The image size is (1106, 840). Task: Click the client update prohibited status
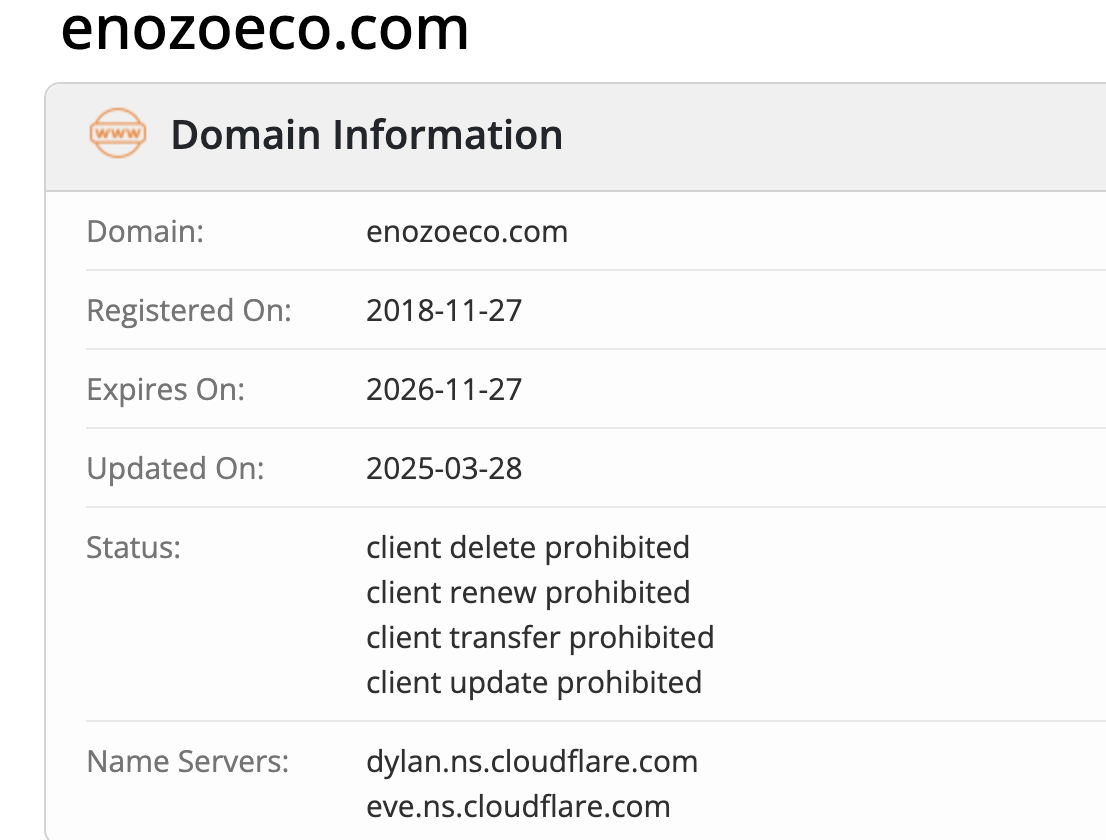(x=534, y=682)
